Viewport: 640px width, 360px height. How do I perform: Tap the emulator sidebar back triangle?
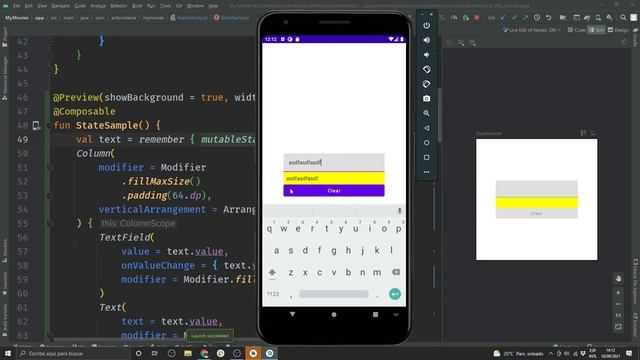(x=427, y=128)
